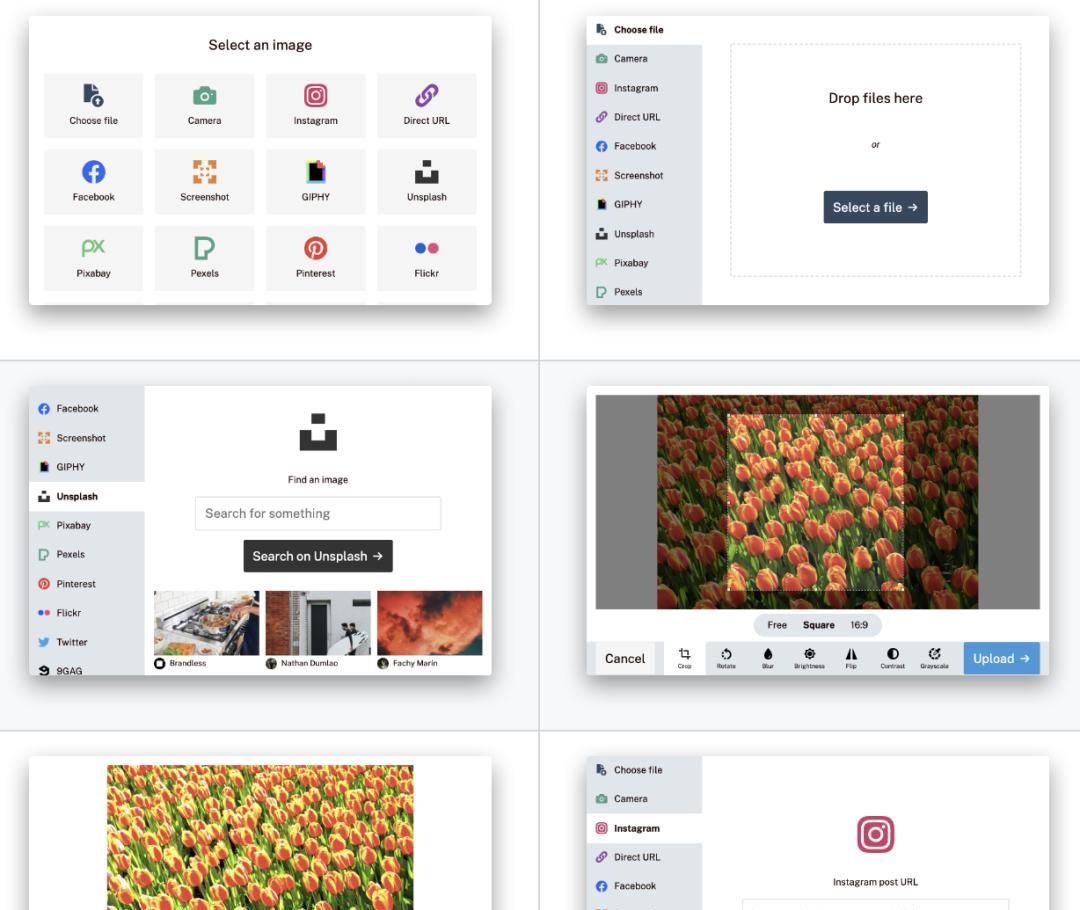The image size is (1080, 910).
Task: Select the Free crop aspect ratio
Action: 777,625
